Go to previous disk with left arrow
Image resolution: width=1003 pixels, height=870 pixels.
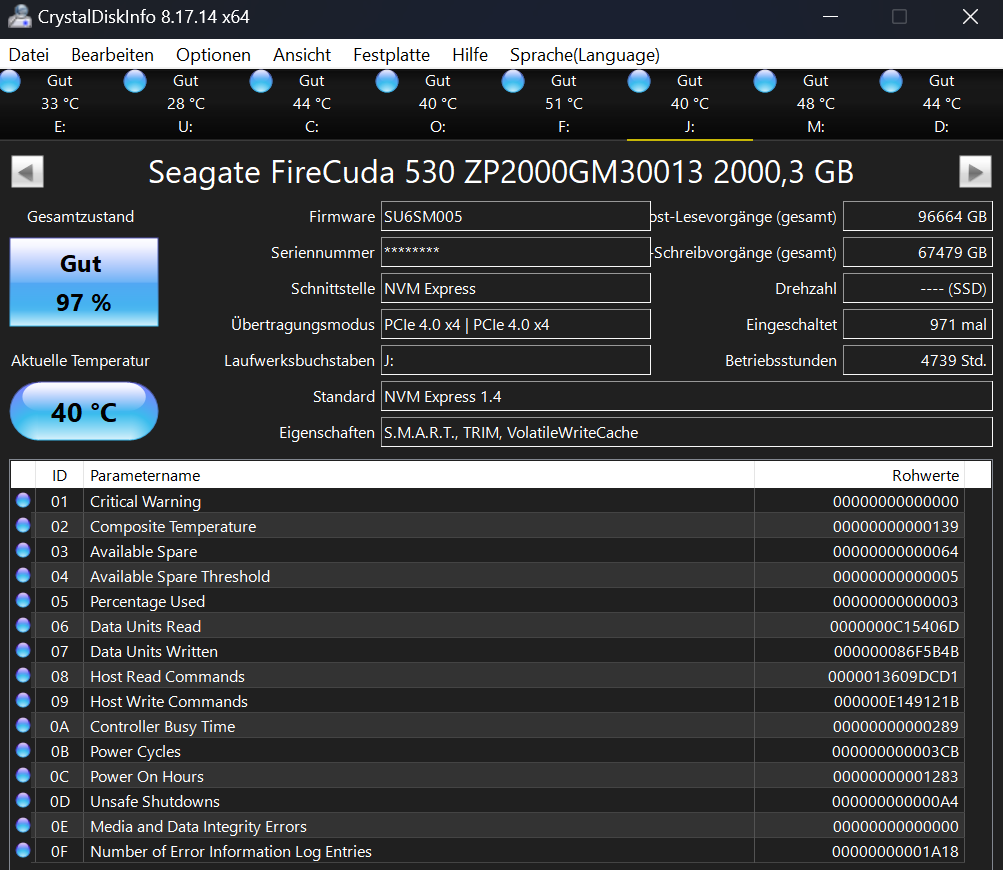click(x=28, y=171)
